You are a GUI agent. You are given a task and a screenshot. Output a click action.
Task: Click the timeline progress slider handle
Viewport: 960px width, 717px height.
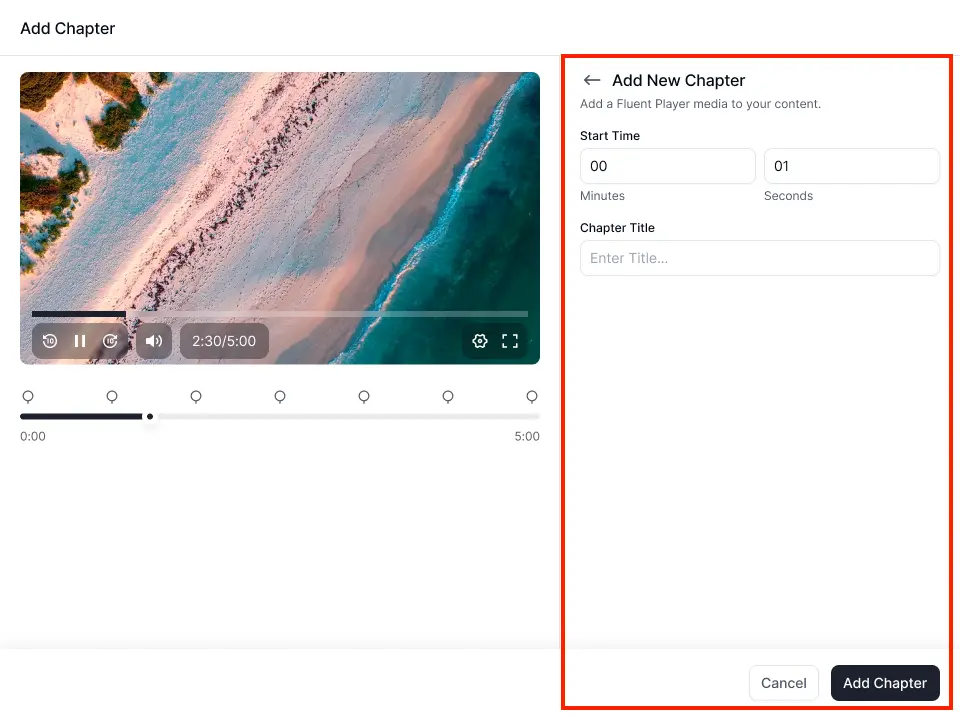(x=150, y=417)
